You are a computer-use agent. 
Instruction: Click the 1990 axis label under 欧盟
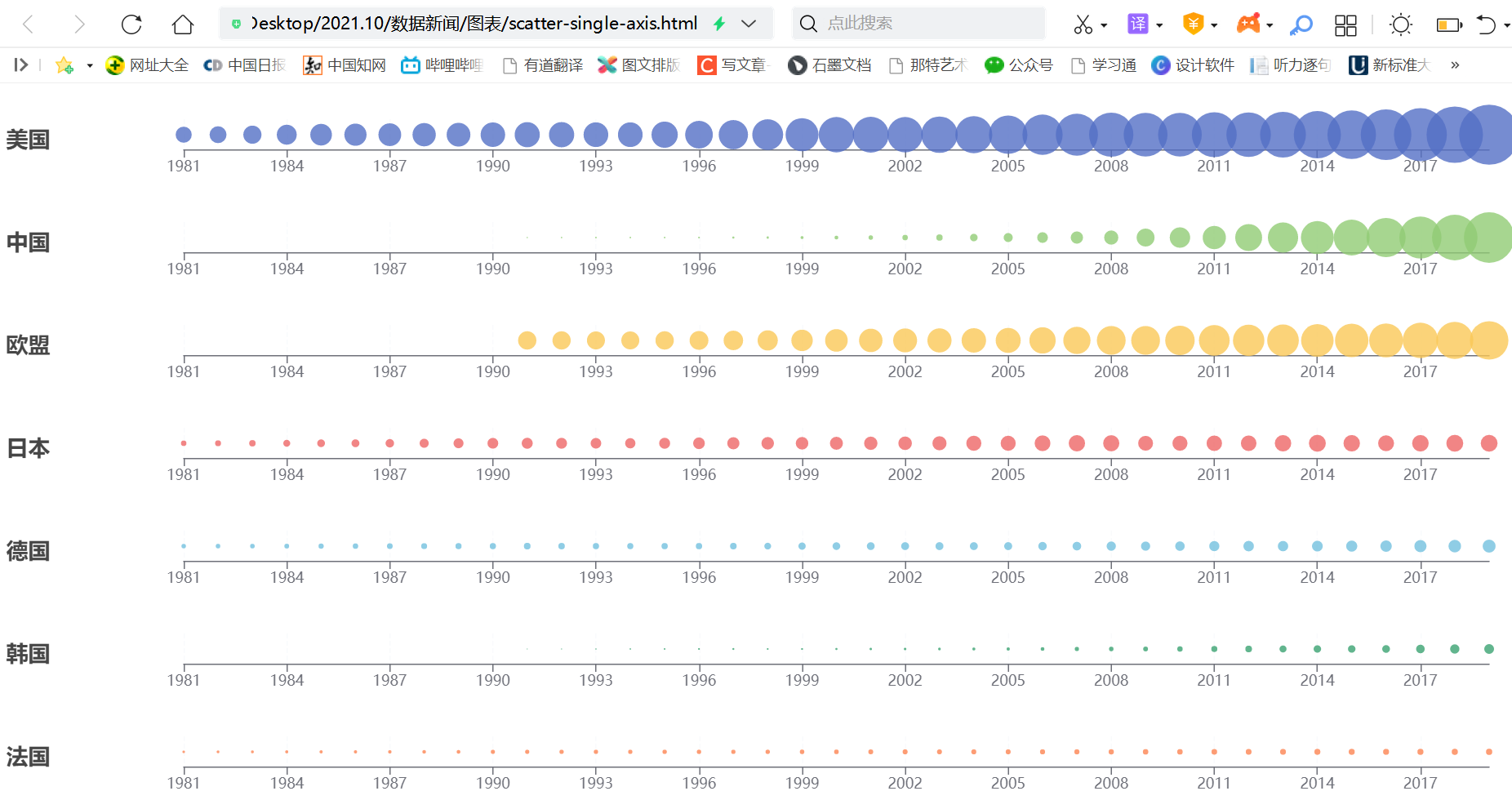(x=493, y=371)
